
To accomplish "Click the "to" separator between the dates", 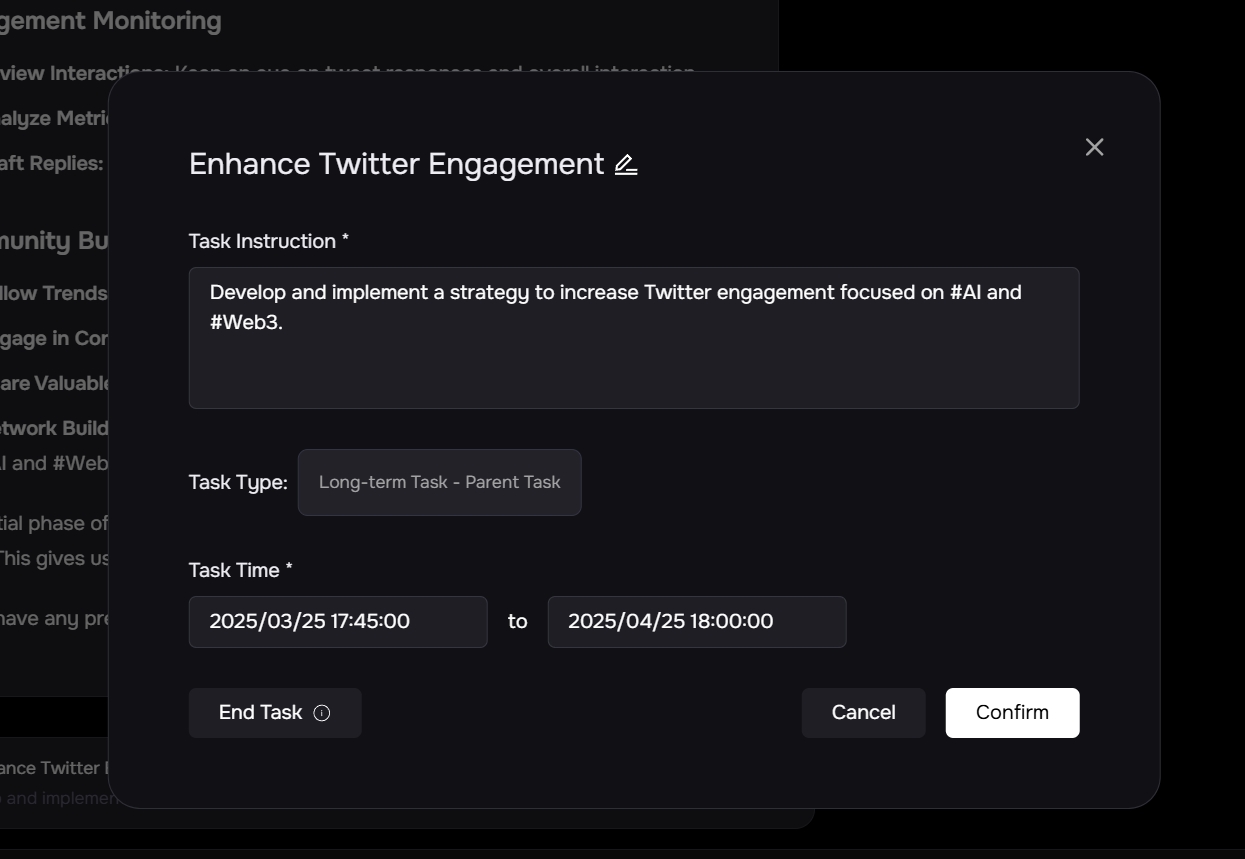I will pos(517,622).
